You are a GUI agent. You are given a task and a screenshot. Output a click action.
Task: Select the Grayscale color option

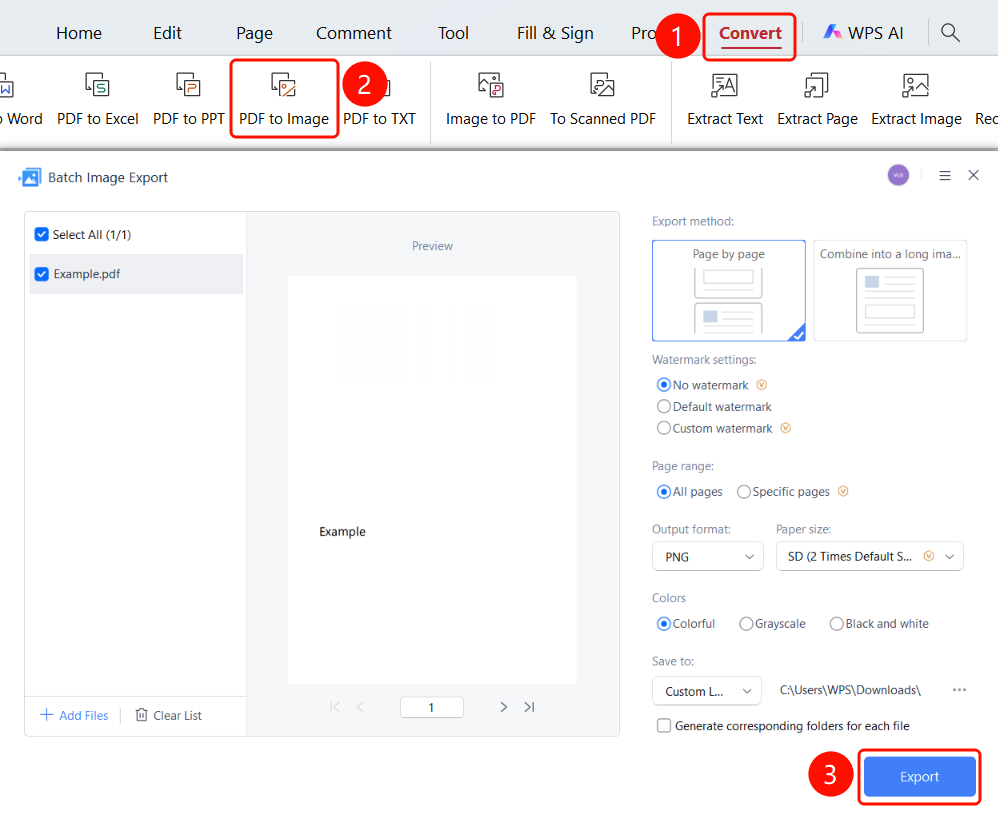pyautogui.click(x=746, y=624)
